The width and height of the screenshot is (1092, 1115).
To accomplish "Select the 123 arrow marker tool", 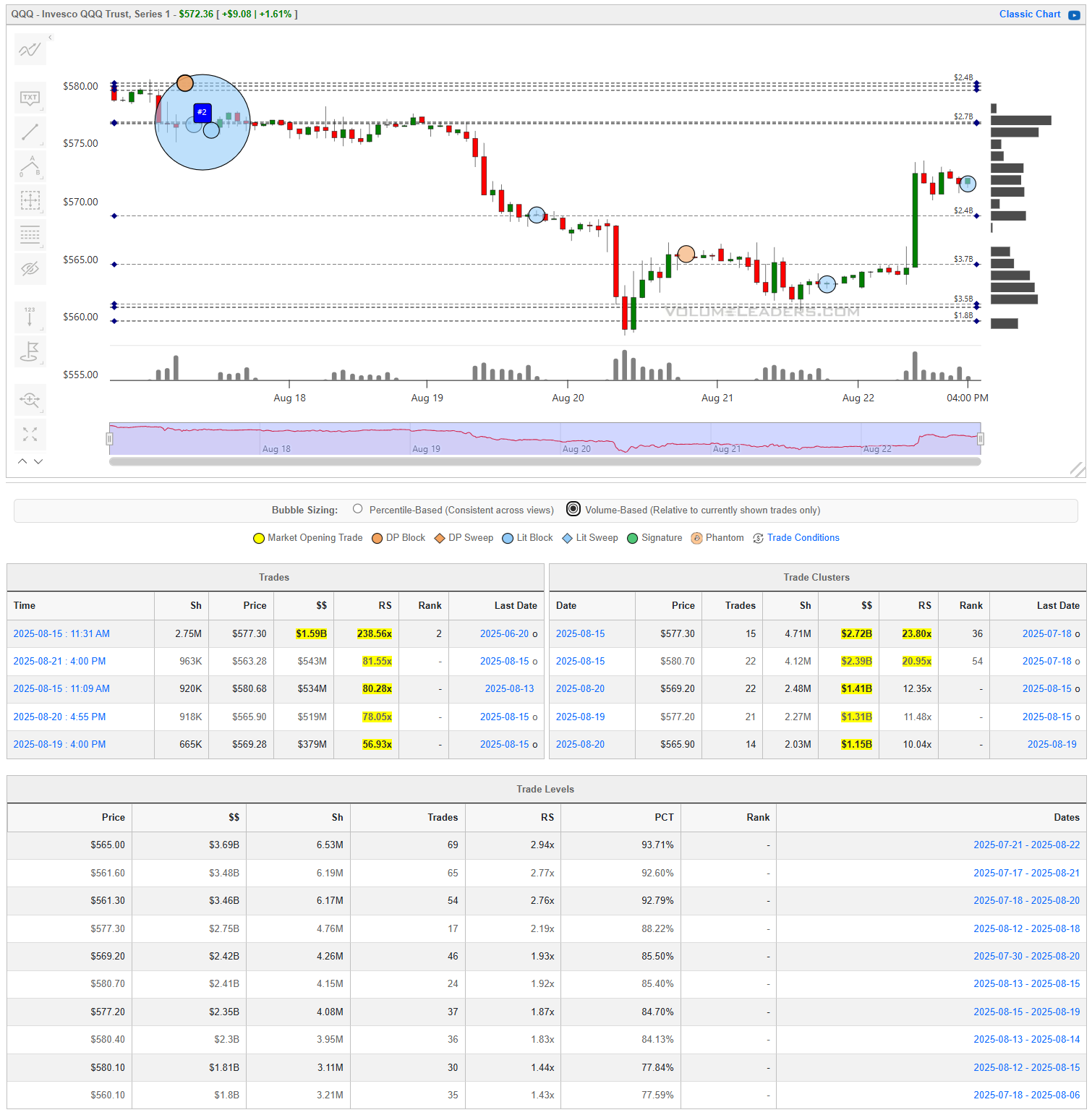I will coord(30,317).
